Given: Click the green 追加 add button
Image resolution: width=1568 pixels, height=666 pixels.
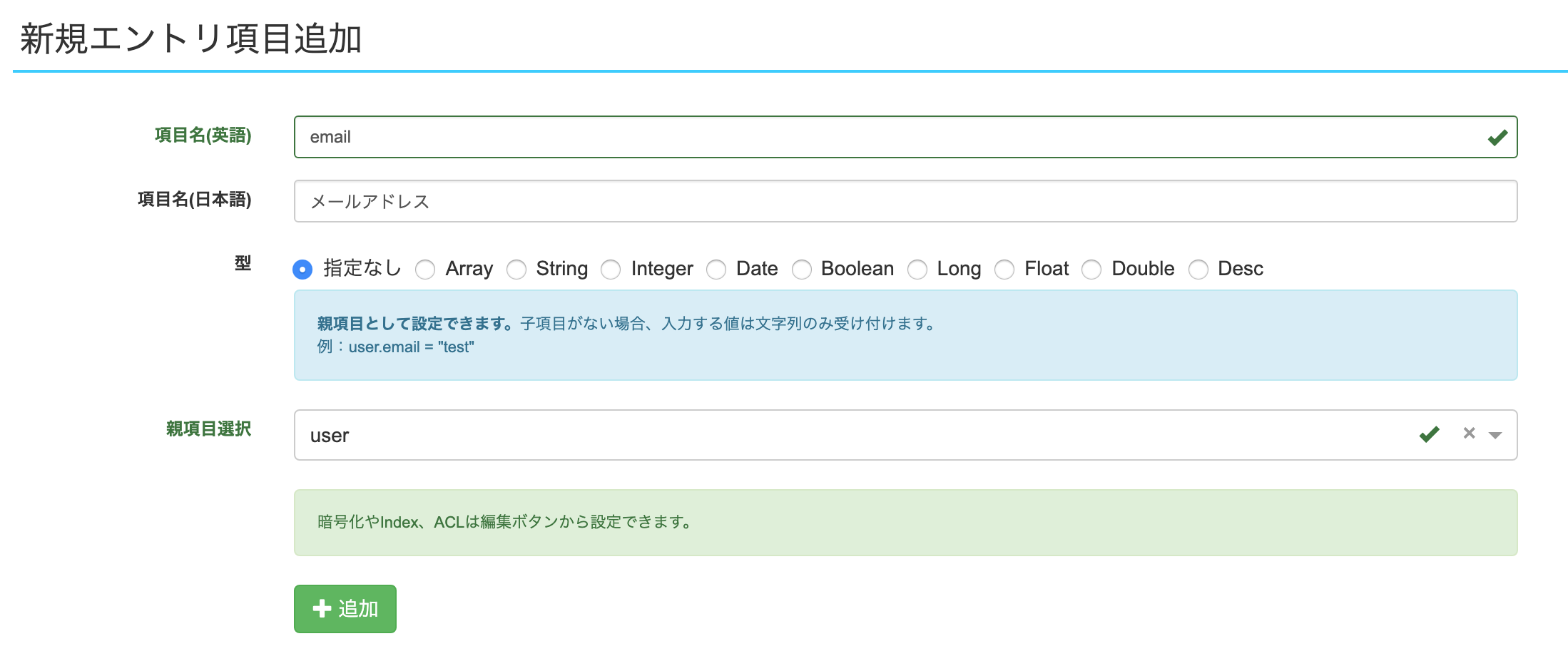Looking at the screenshot, I should 345,608.
